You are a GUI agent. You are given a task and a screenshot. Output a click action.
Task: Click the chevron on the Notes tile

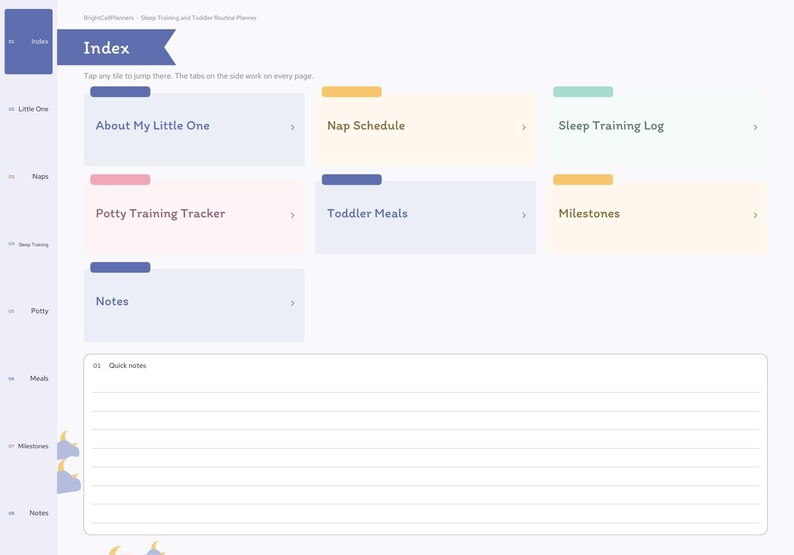[x=292, y=303]
